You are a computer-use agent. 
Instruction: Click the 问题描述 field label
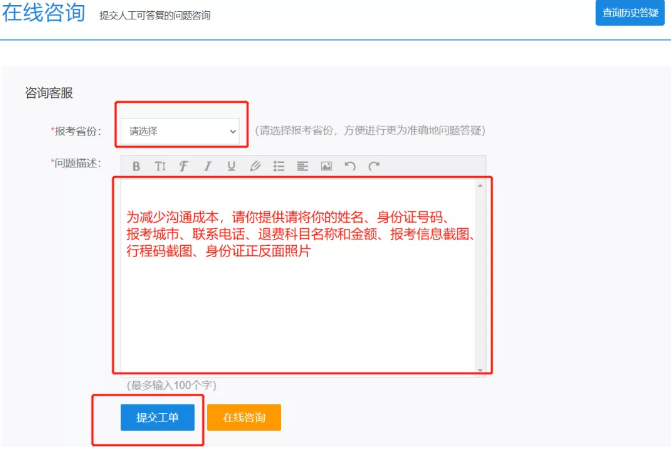pyautogui.click(x=76, y=163)
